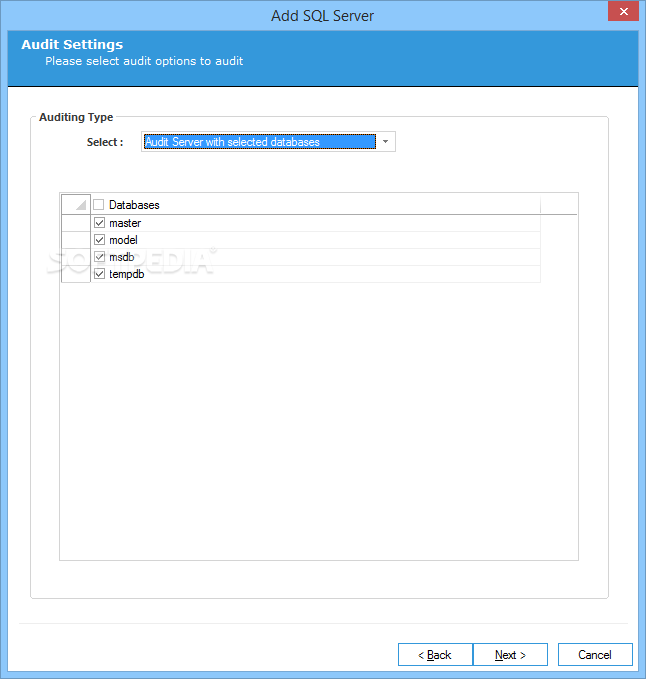The height and width of the screenshot is (679, 646).
Task: Go to the previous step with Back
Action: coord(435,654)
